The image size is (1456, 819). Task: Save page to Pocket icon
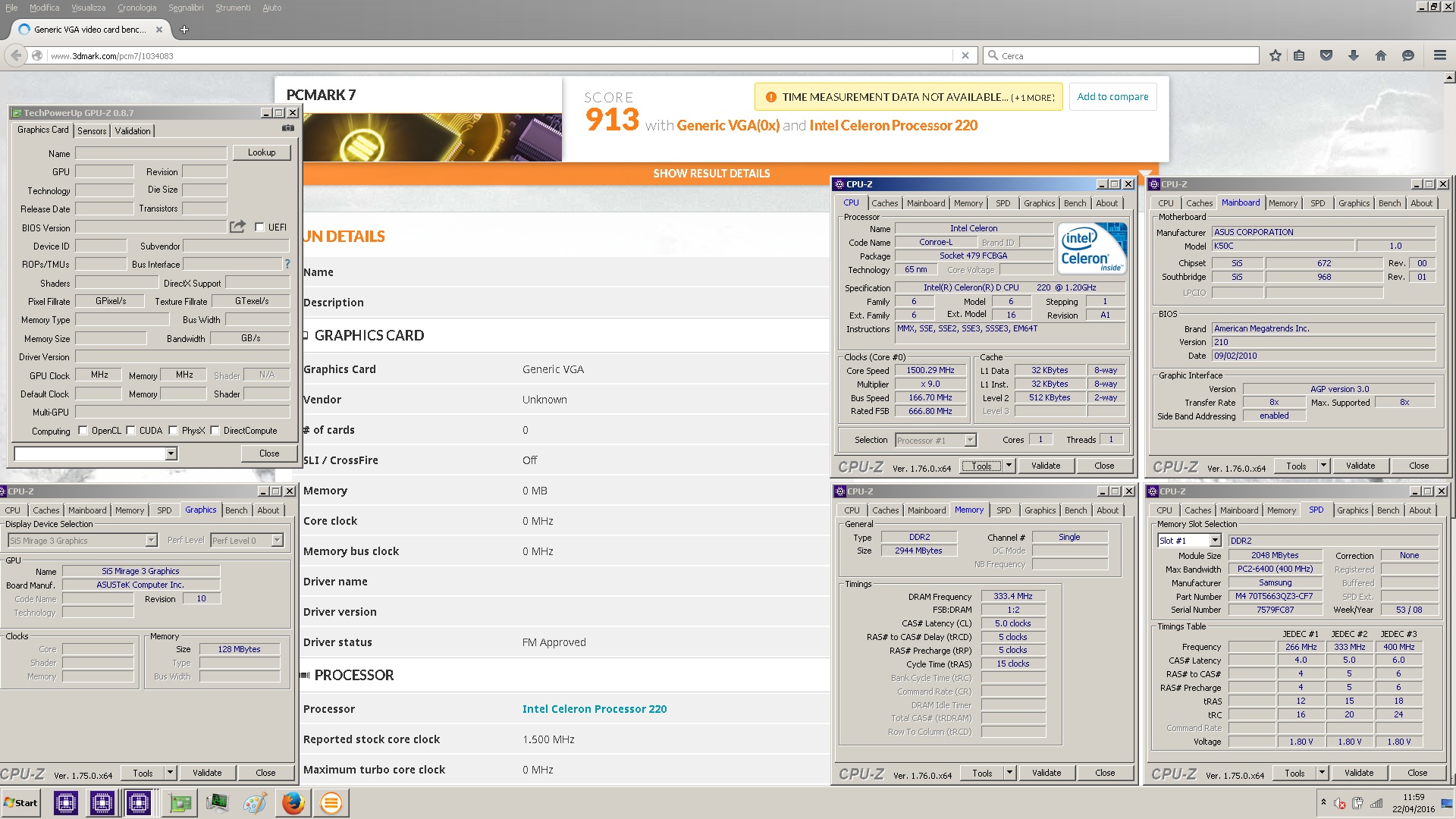(1326, 55)
